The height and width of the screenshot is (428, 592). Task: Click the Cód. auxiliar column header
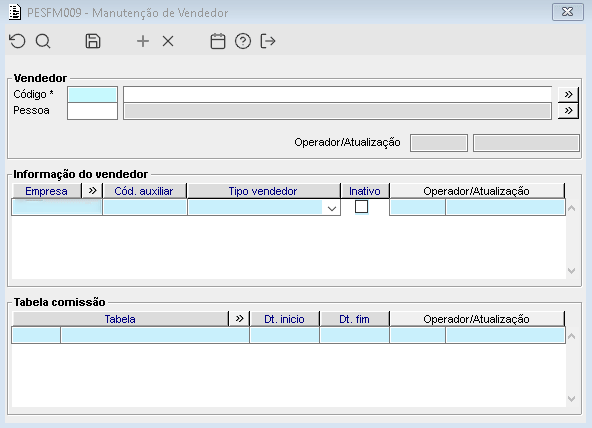[144, 191]
